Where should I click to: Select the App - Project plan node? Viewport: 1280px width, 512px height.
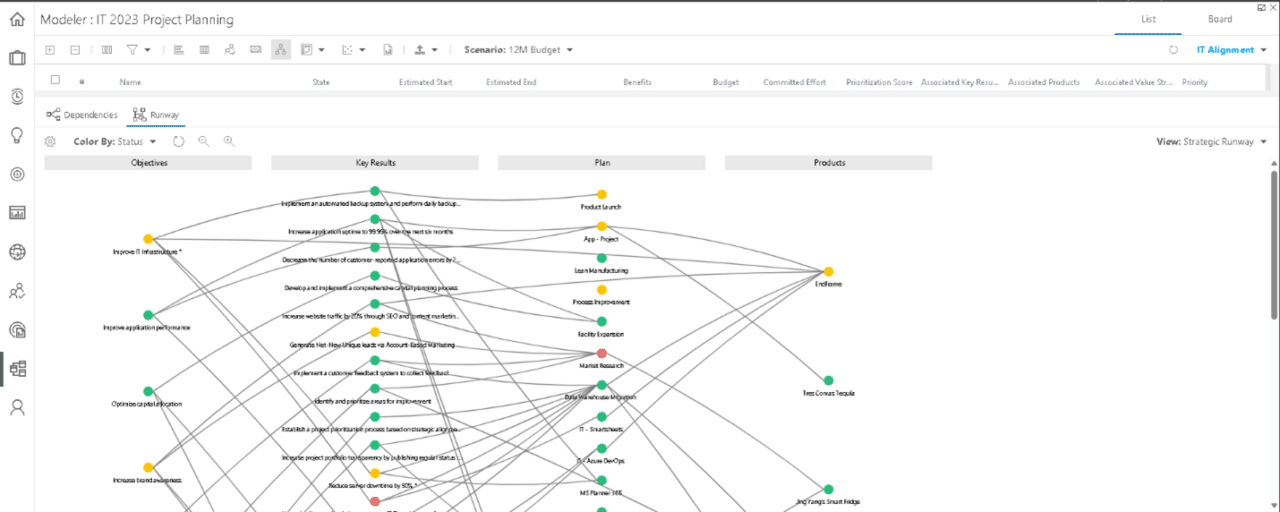click(x=602, y=227)
